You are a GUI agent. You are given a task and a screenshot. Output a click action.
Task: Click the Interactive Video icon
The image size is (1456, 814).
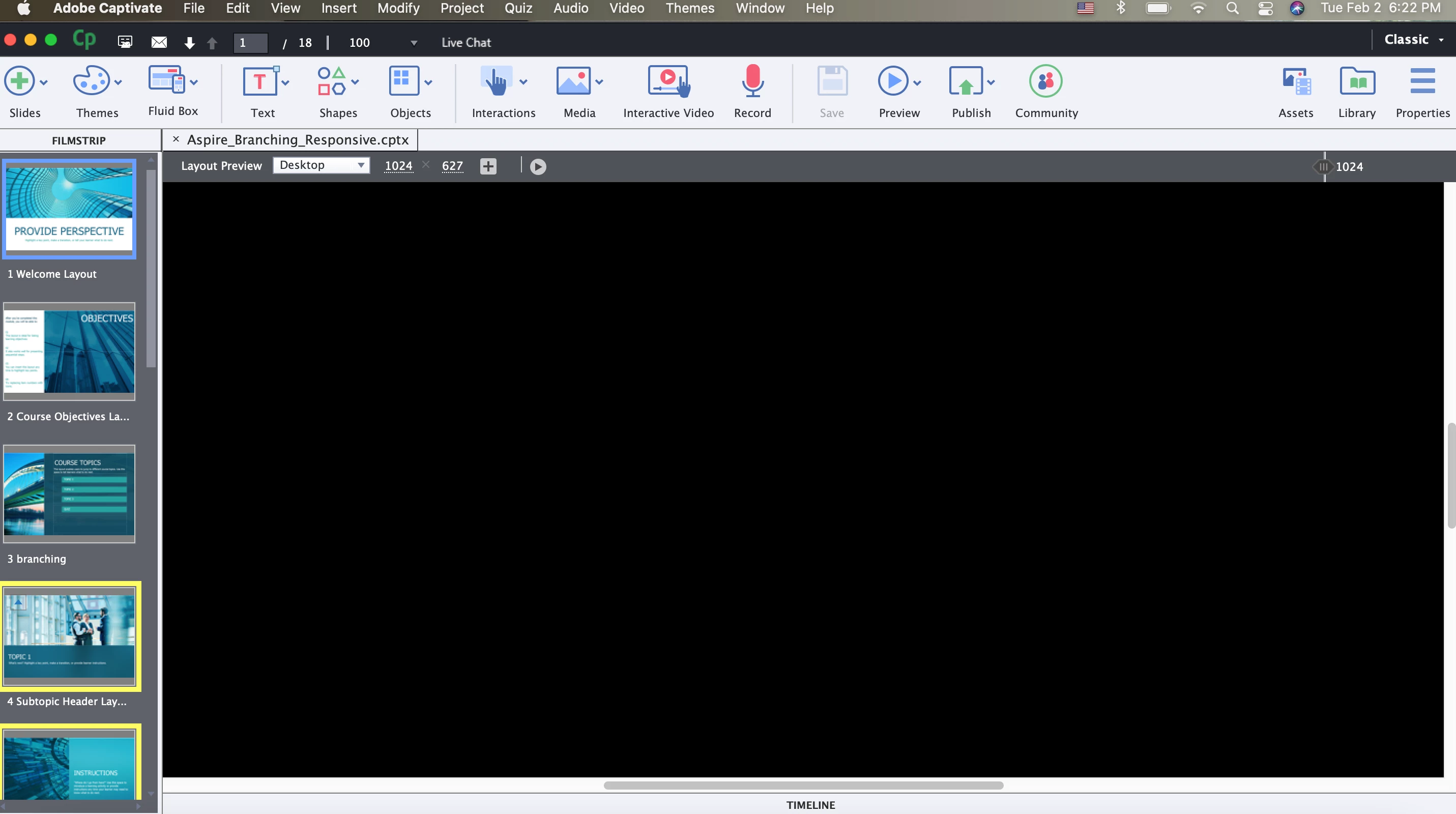[668, 82]
